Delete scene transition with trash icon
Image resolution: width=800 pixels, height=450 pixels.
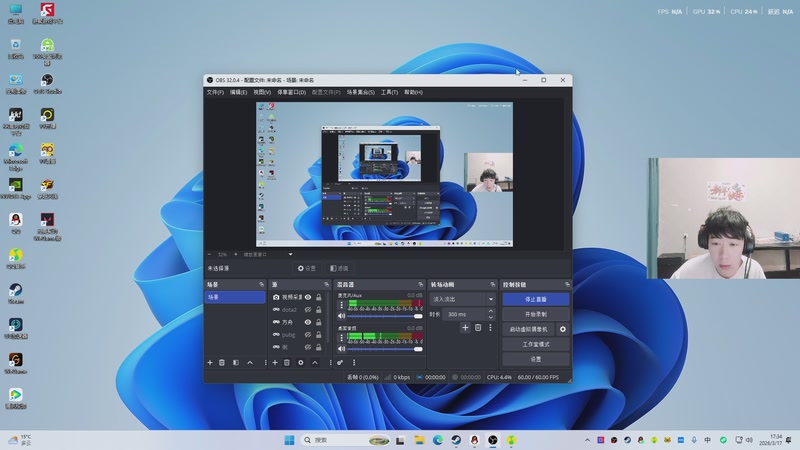(478, 328)
